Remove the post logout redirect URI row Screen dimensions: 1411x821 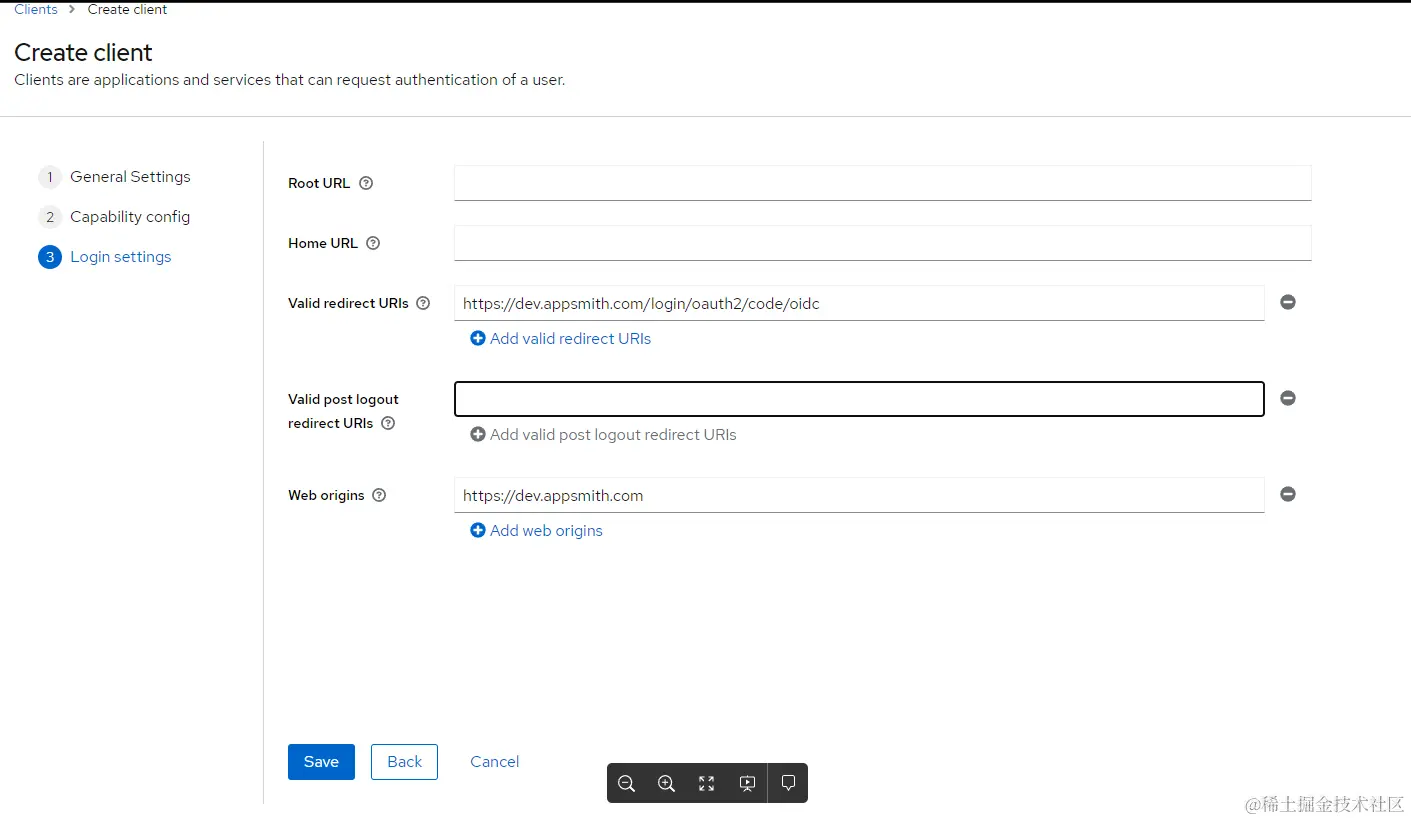[1288, 398]
